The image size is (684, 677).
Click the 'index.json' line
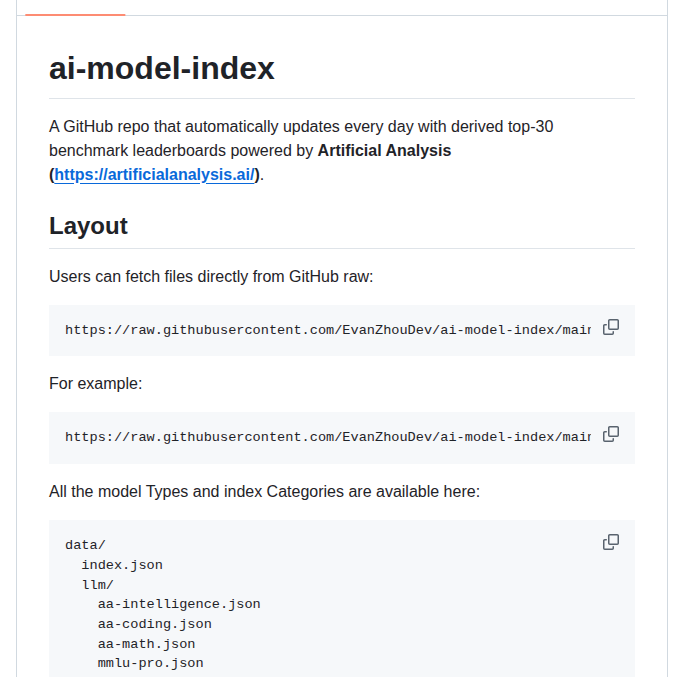click(x=122, y=565)
